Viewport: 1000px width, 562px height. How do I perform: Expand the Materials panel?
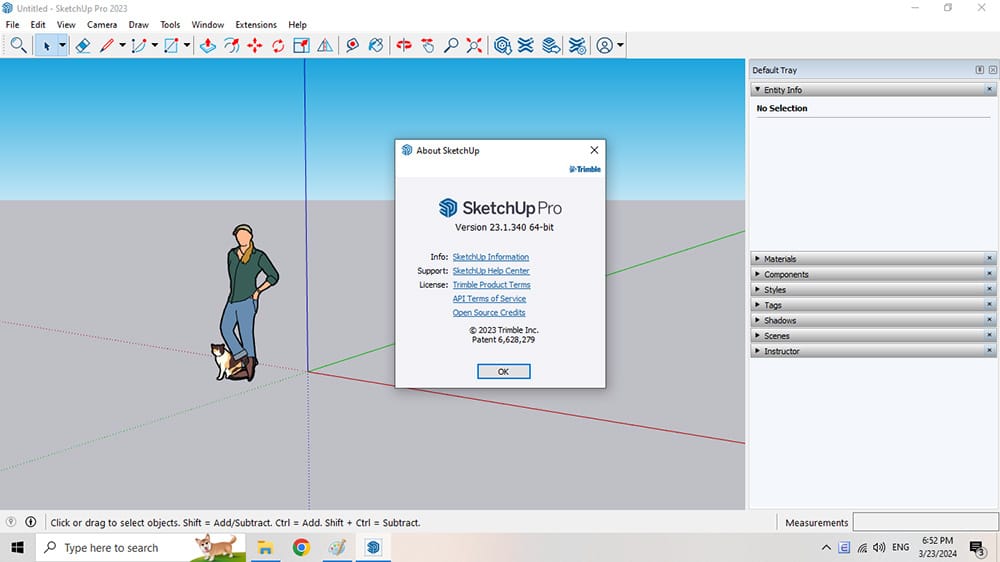pos(758,258)
